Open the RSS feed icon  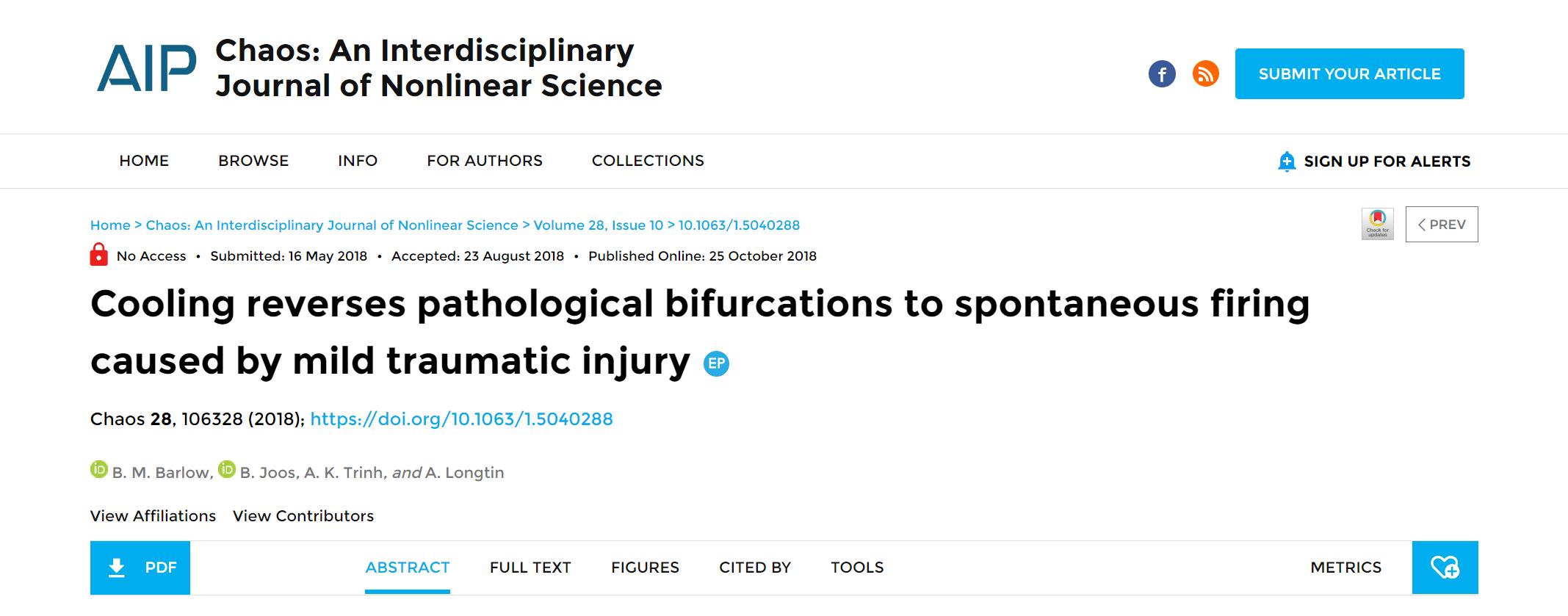coord(1205,73)
